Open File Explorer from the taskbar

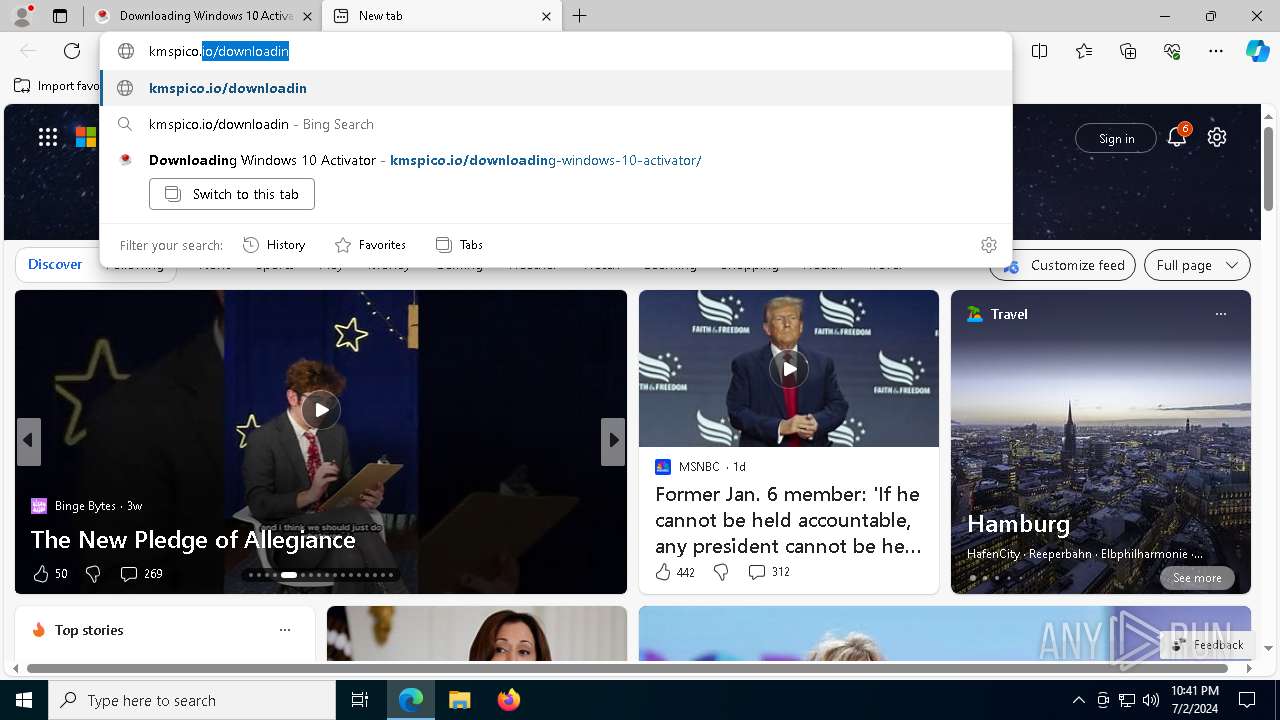coord(459,700)
